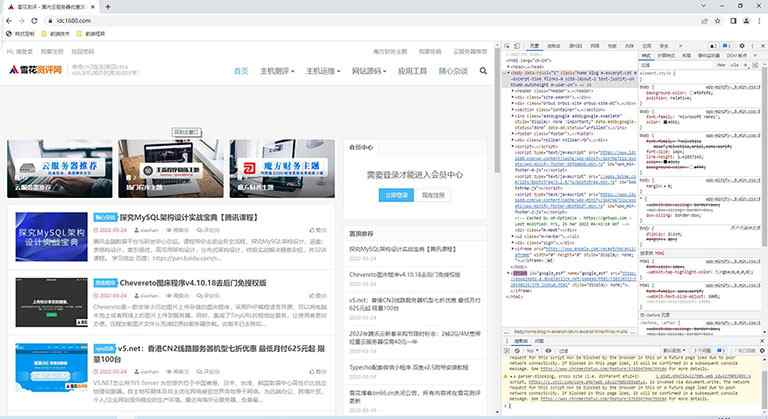Click the #f6f6f6 background-color swatch
Screen dimensions: 768x419
click(691, 92)
